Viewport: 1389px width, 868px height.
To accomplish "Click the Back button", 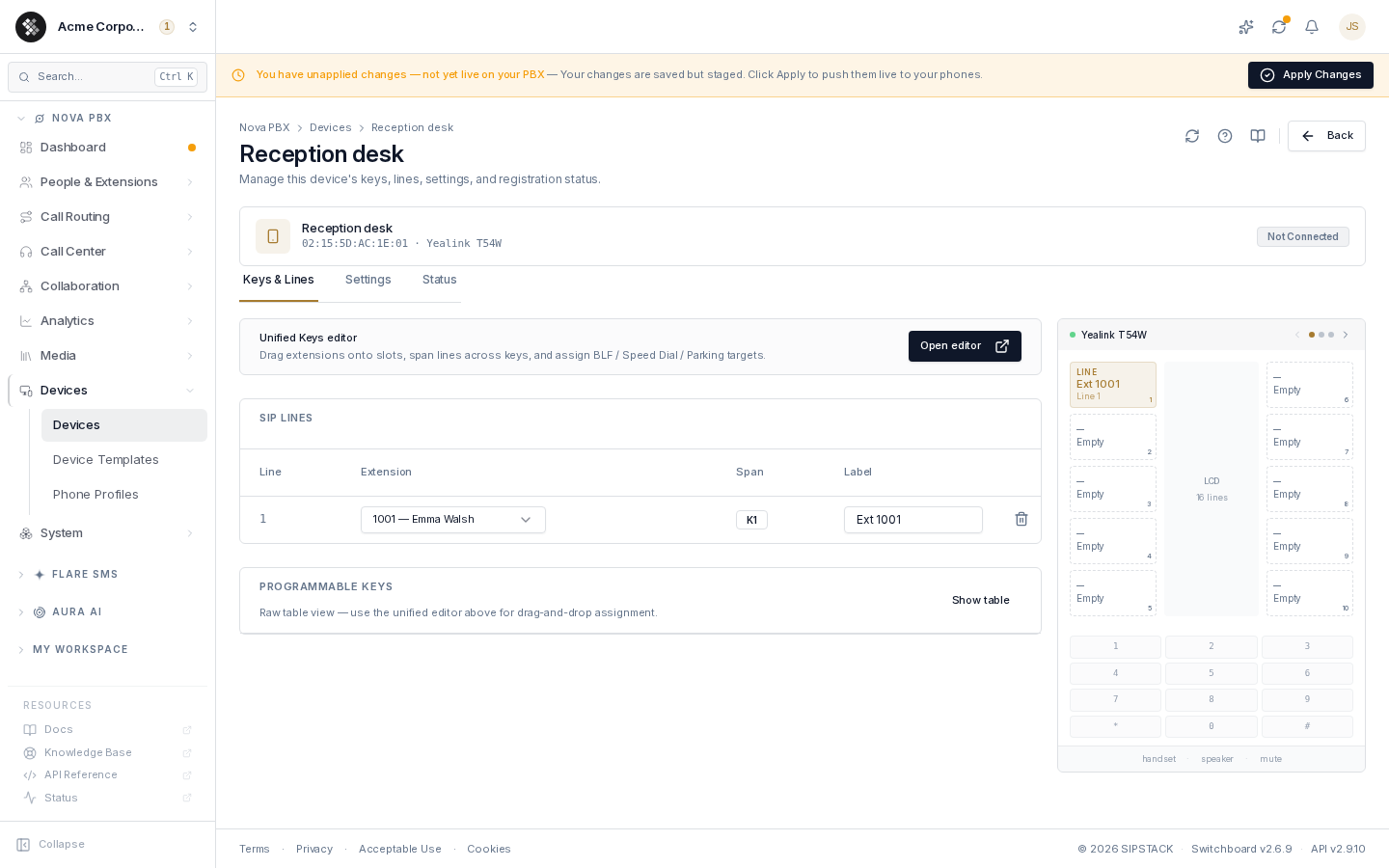I will 1326,136.
